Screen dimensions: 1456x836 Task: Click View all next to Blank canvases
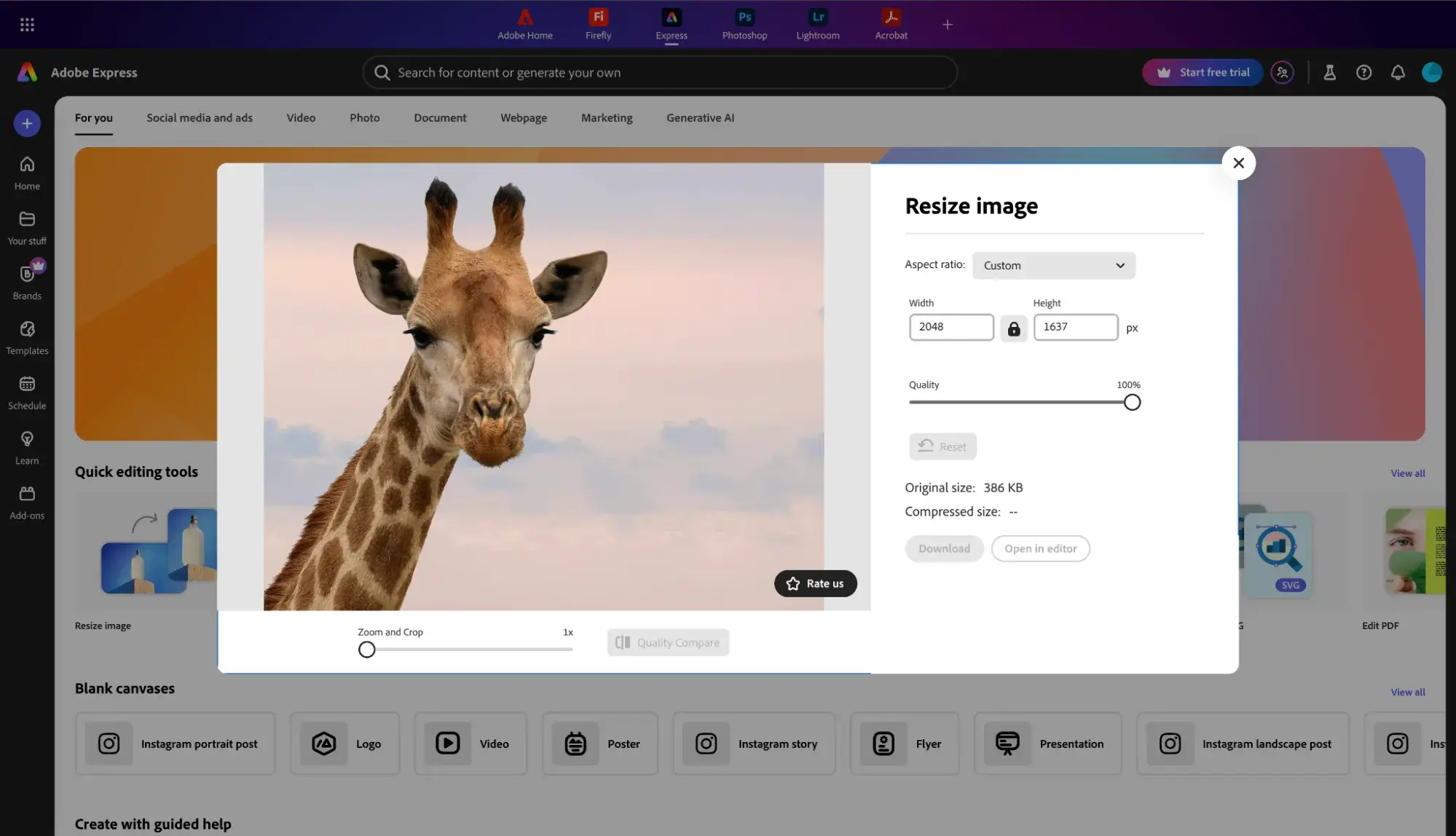coord(1406,691)
